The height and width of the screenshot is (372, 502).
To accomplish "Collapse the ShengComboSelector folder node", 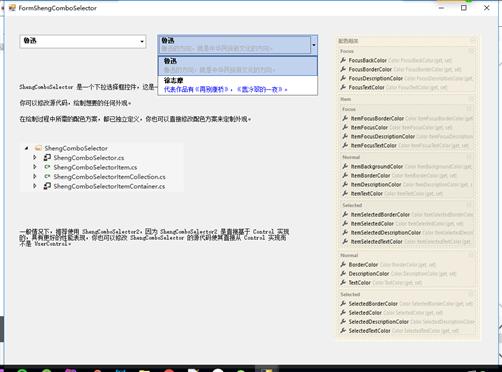I will 26,148.
